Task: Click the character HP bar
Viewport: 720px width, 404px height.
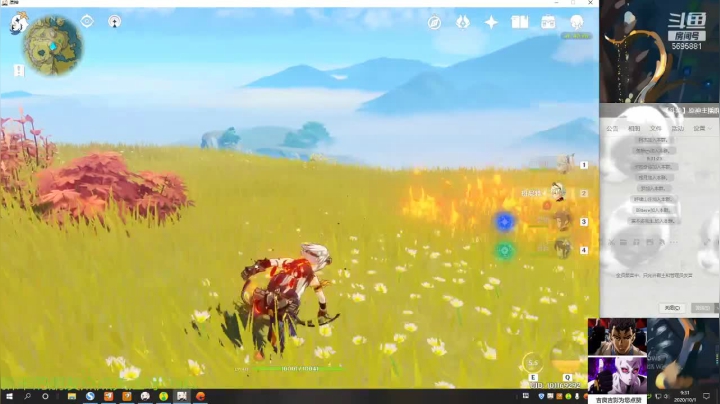Action: point(298,369)
